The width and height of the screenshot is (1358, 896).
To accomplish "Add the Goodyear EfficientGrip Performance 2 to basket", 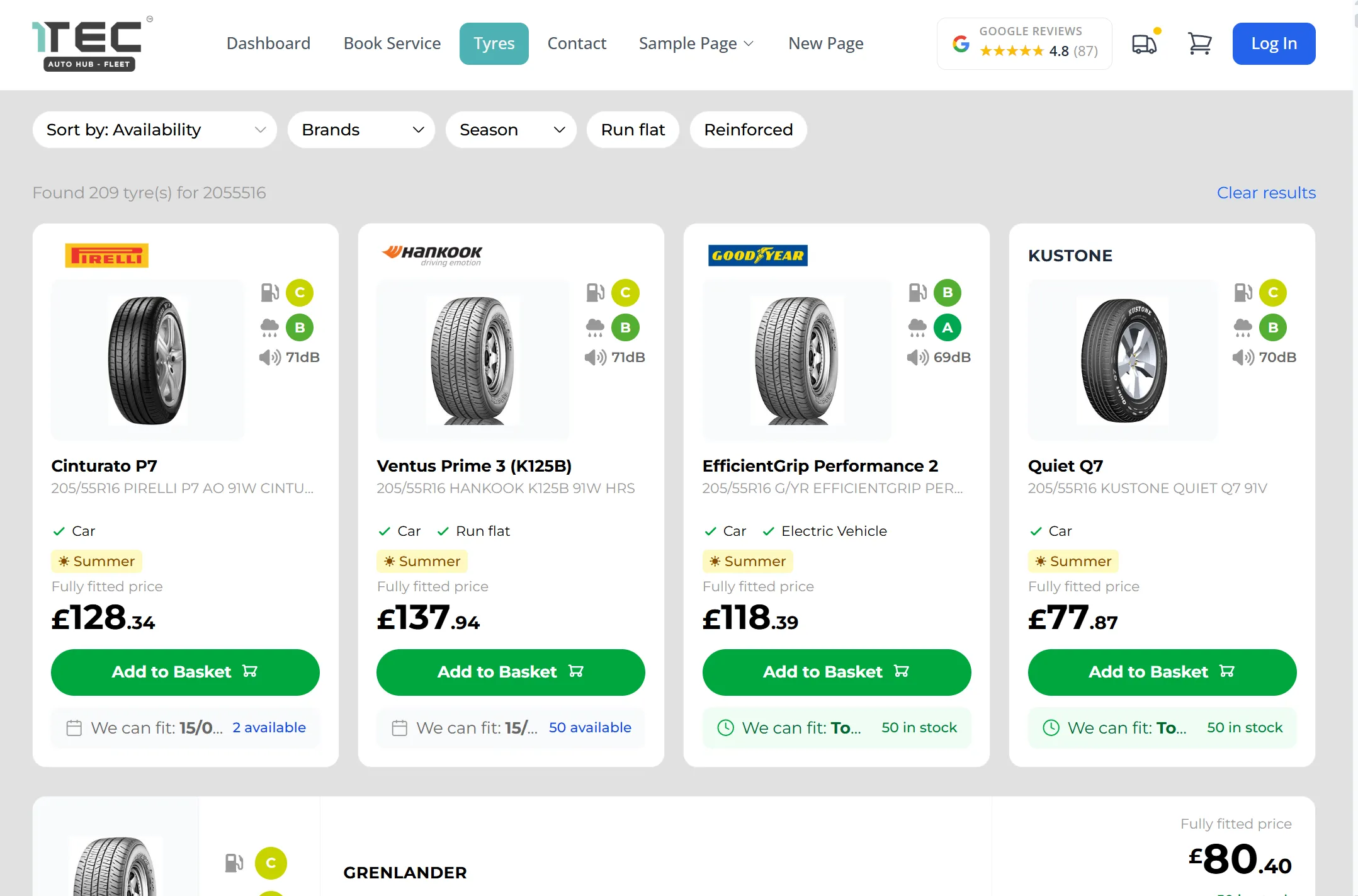I will coord(836,672).
